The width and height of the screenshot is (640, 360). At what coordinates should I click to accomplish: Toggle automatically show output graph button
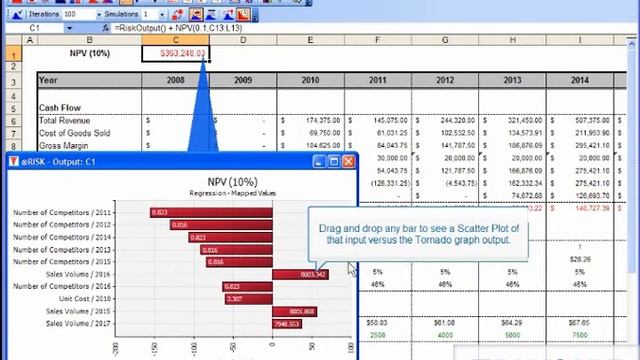(196, 15)
